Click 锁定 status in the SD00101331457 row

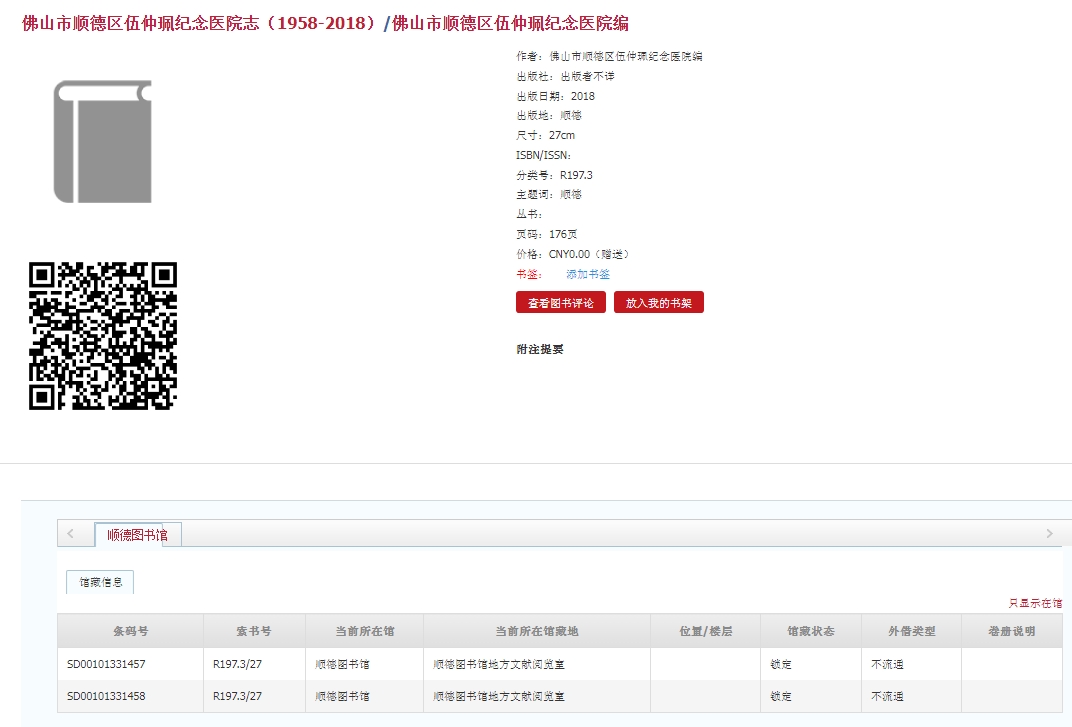point(781,664)
